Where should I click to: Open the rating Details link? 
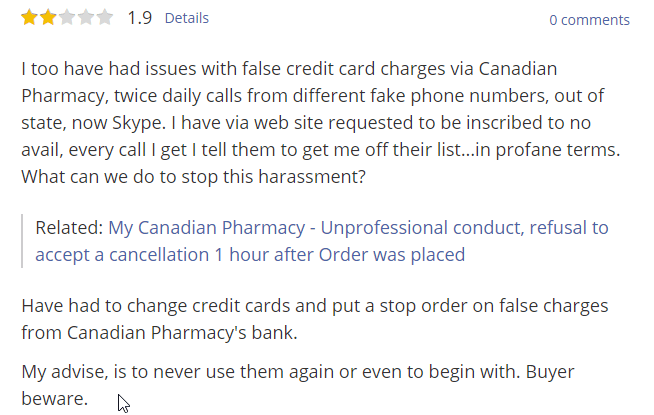coord(186,18)
